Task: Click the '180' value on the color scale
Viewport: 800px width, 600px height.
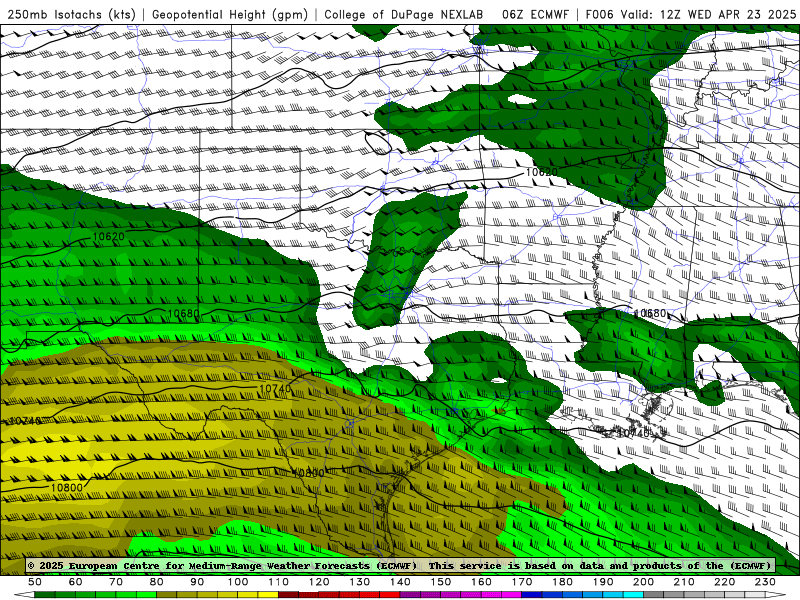Action: (x=562, y=582)
